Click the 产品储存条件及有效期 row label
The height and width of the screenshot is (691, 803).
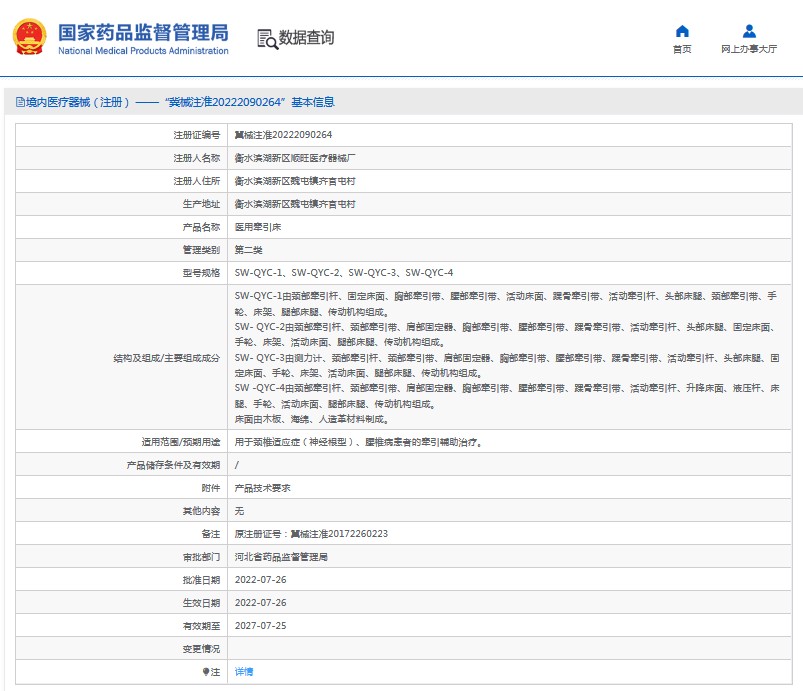click(x=173, y=465)
